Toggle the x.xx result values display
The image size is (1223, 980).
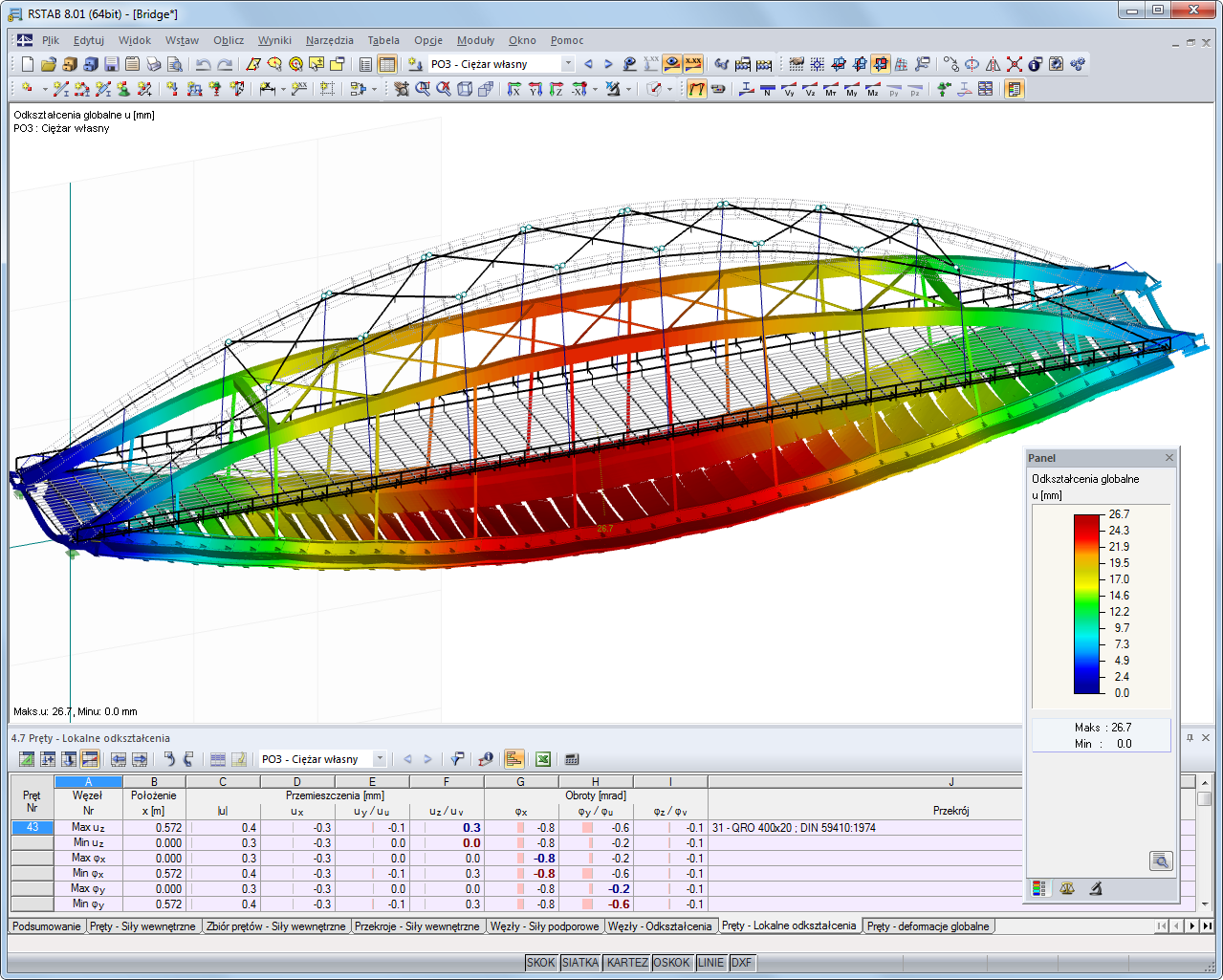[693, 64]
